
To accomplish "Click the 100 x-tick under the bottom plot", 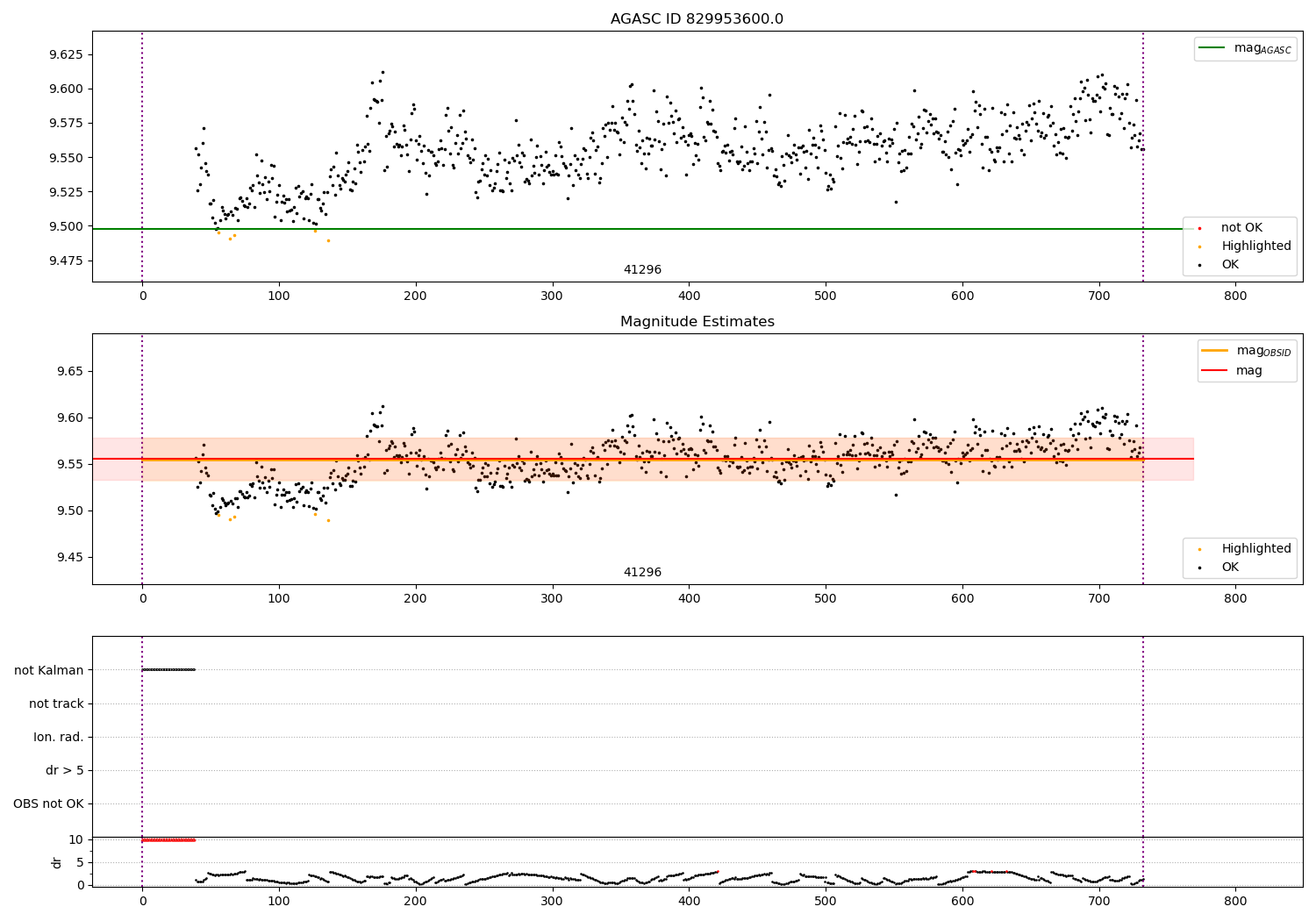I will pyautogui.click(x=279, y=902).
